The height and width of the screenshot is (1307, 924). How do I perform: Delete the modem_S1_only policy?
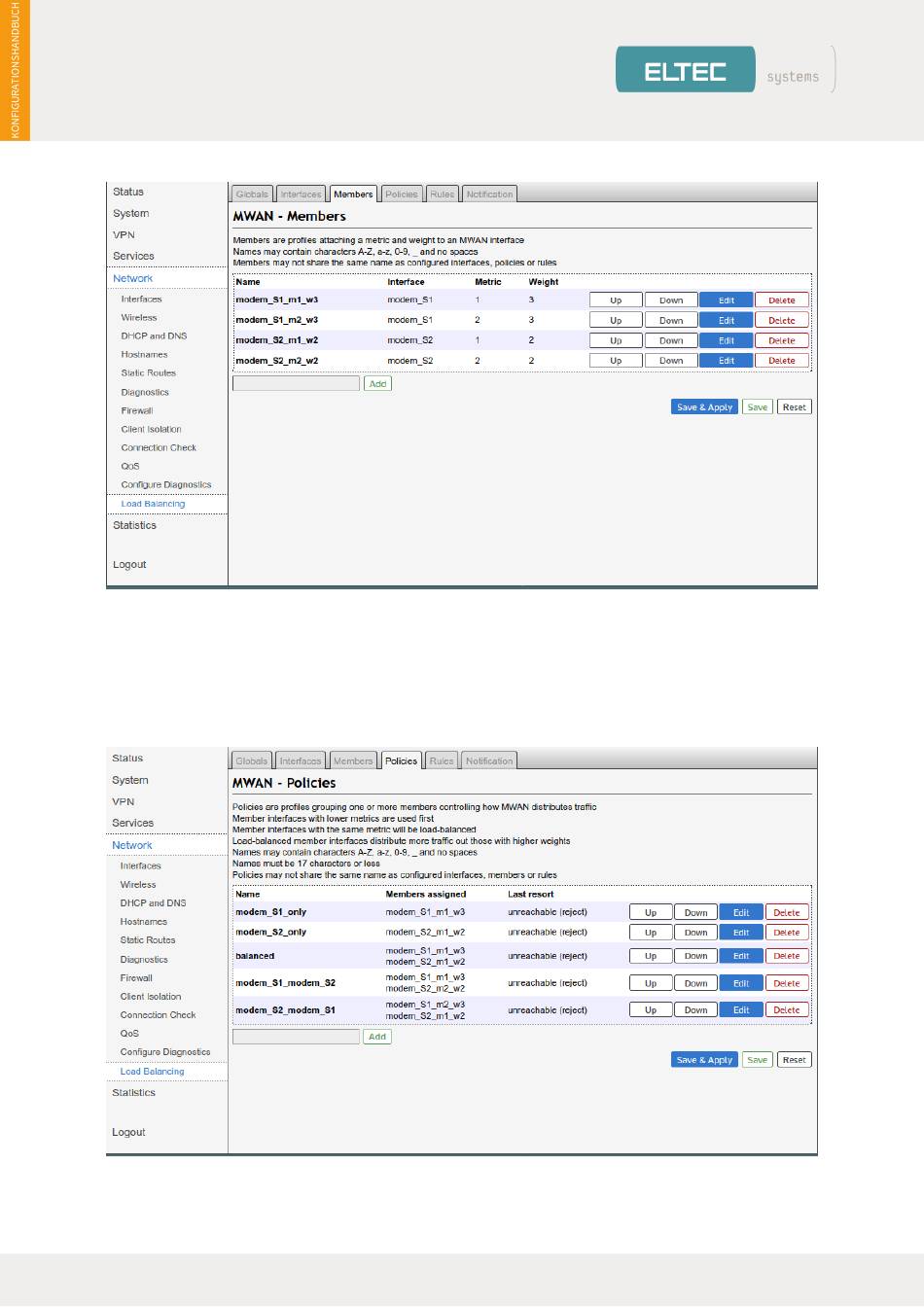pyautogui.click(x=786, y=913)
